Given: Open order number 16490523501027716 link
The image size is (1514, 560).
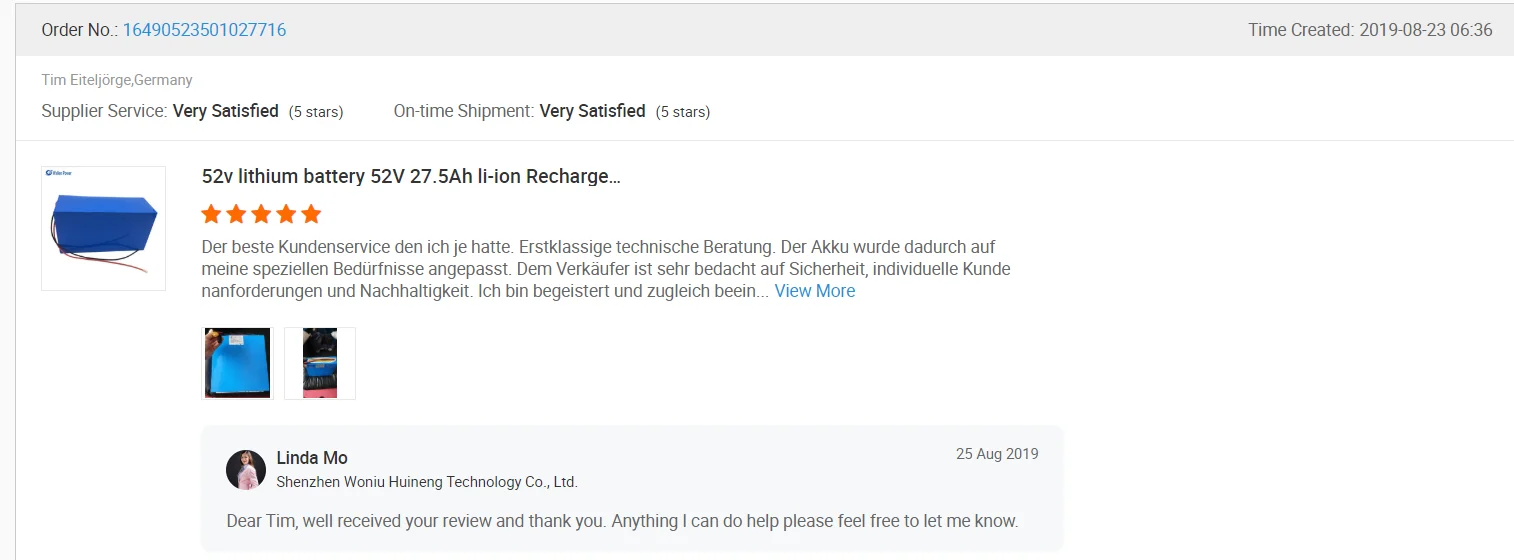Looking at the screenshot, I should pyautogui.click(x=204, y=30).
